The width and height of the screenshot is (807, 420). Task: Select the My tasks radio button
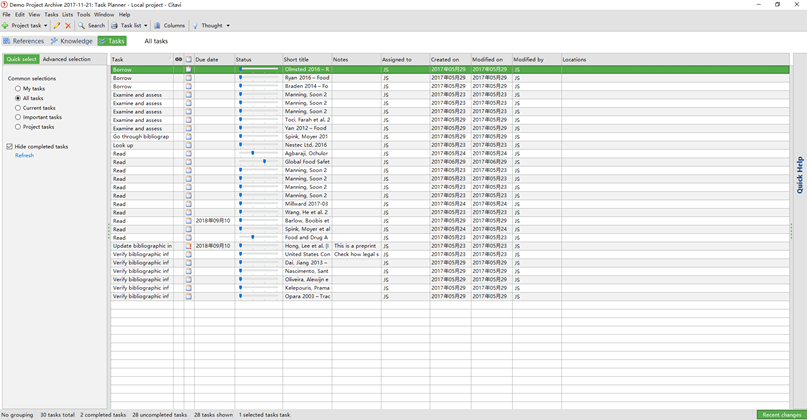[18, 89]
